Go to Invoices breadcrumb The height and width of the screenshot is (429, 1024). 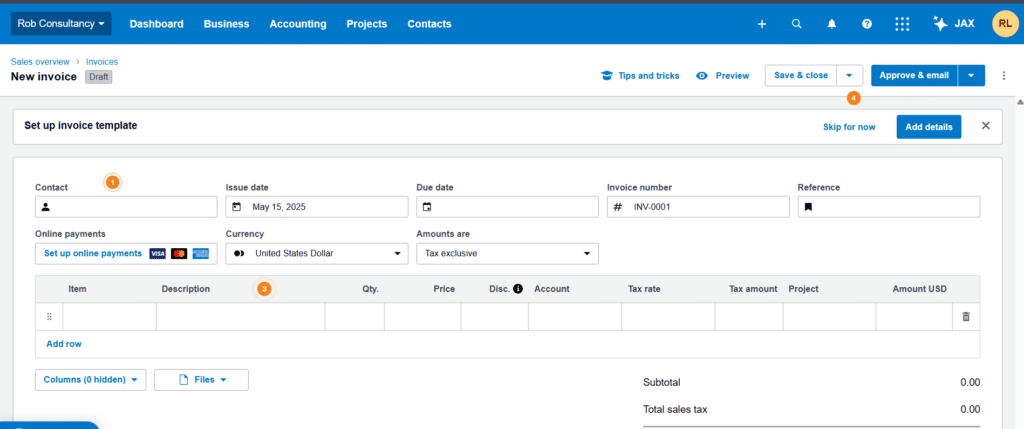[x=102, y=61]
